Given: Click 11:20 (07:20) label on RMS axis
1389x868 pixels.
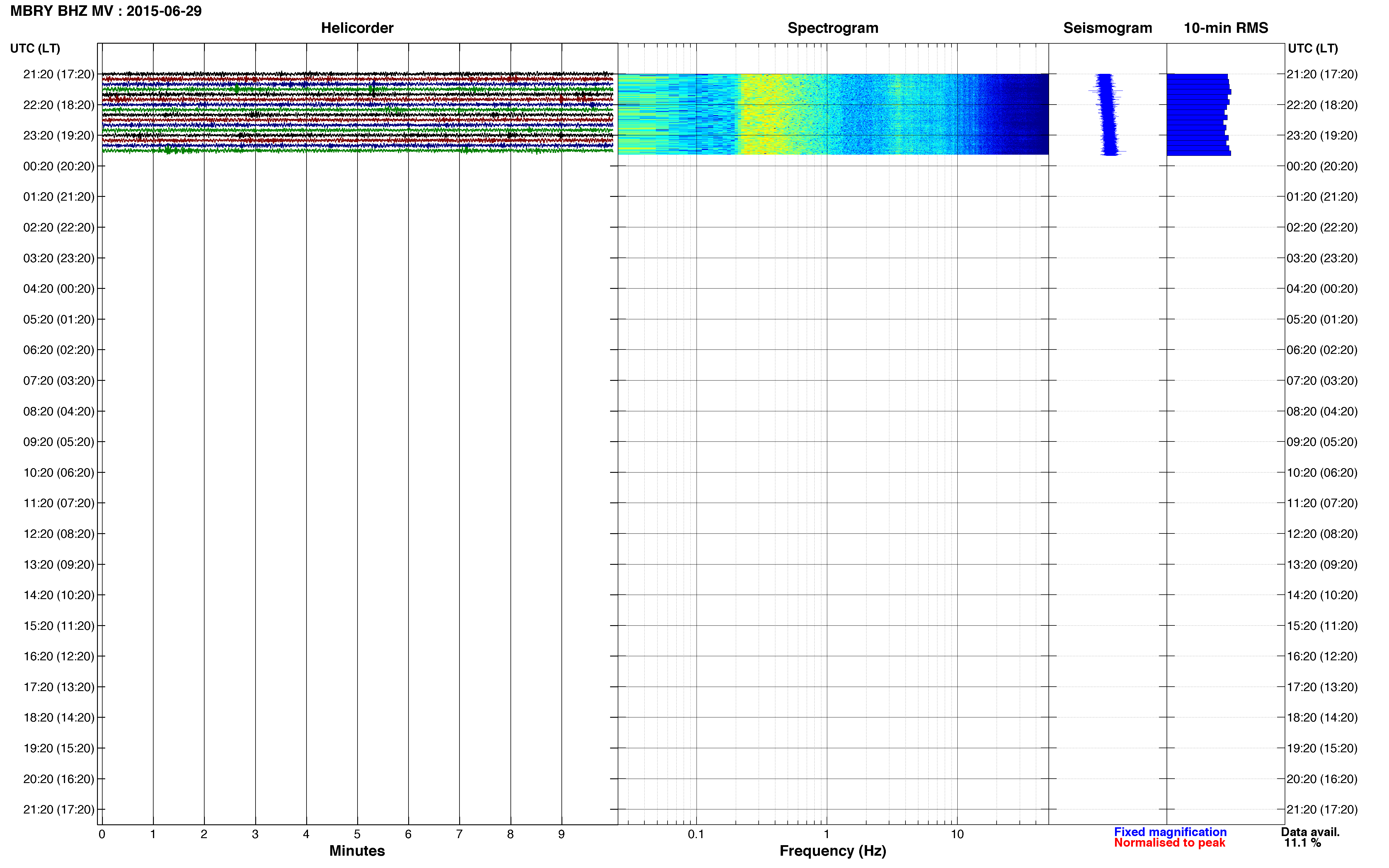Looking at the screenshot, I should click(x=1322, y=504).
